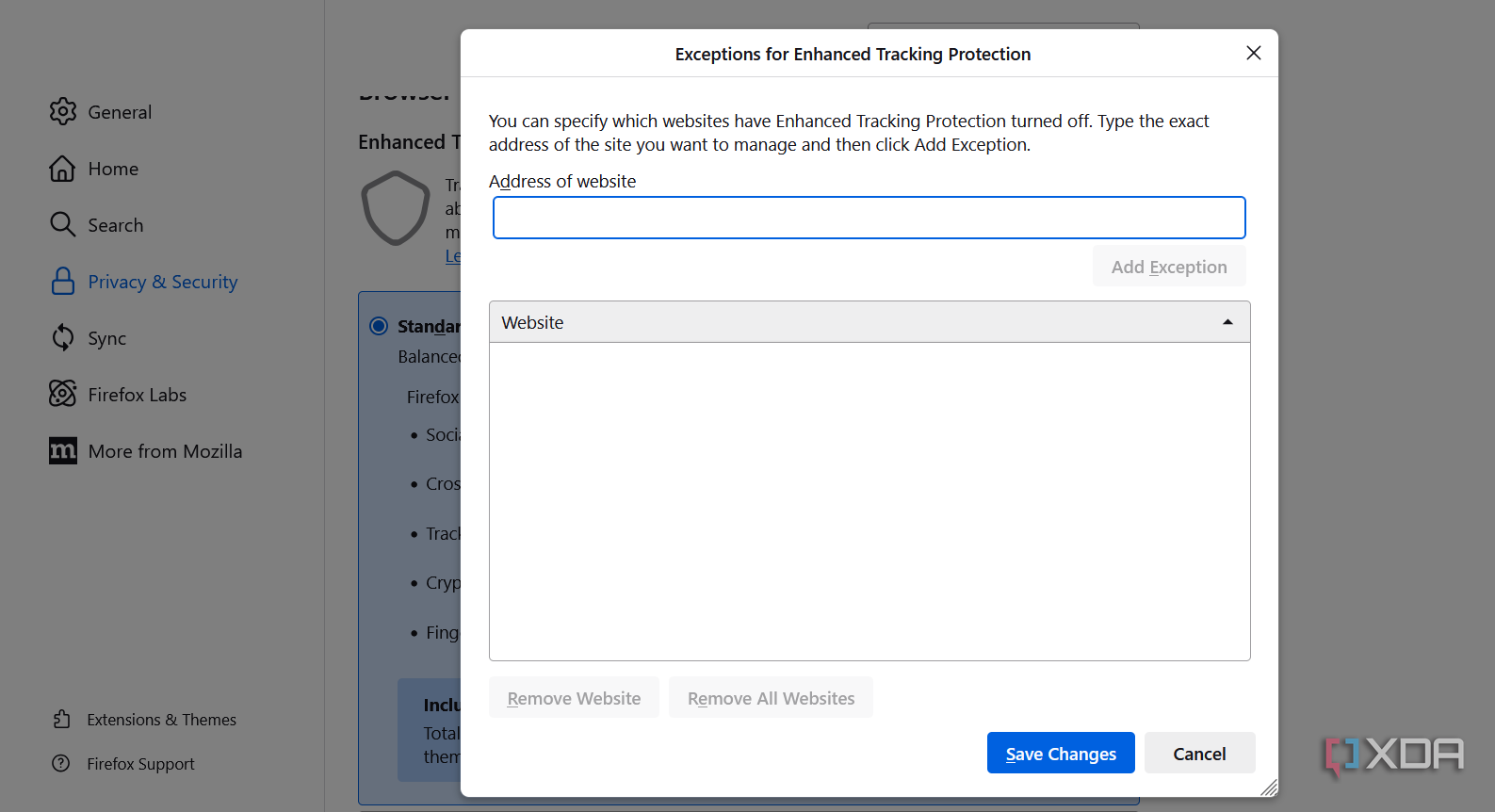This screenshot has width=1495, height=812.
Task: Focus the Address of website field
Action: coord(869,218)
